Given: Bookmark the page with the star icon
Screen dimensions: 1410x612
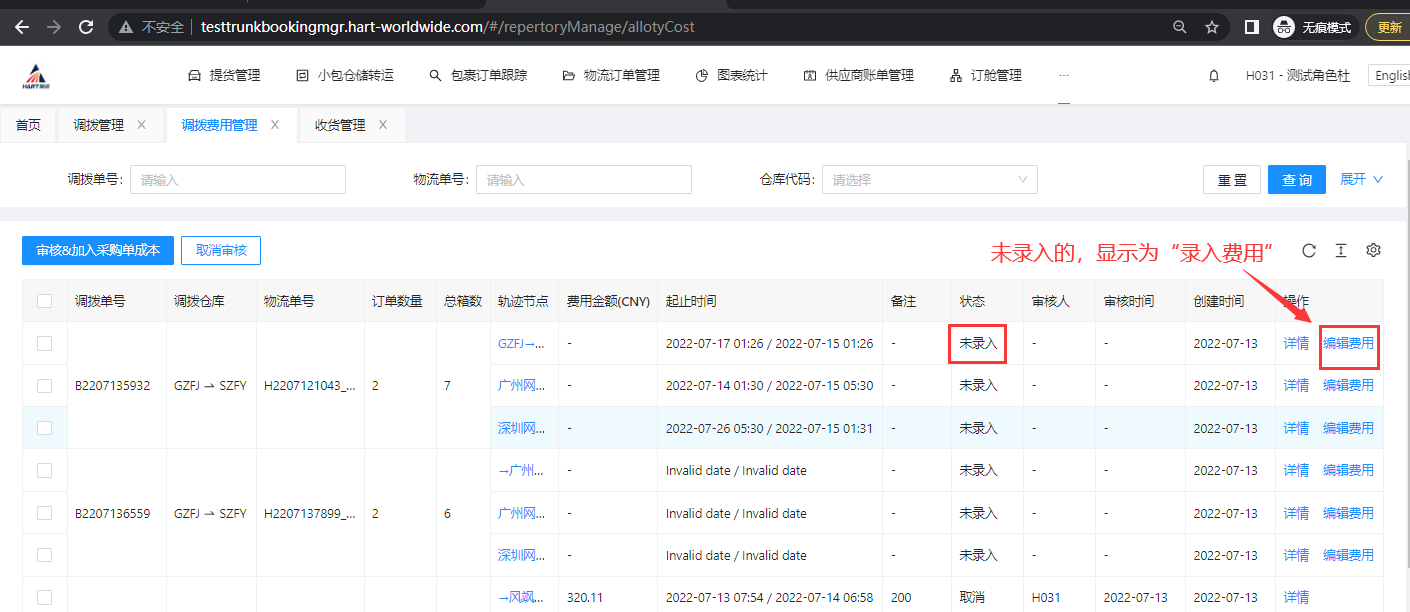Looking at the screenshot, I should click(x=1212, y=27).
